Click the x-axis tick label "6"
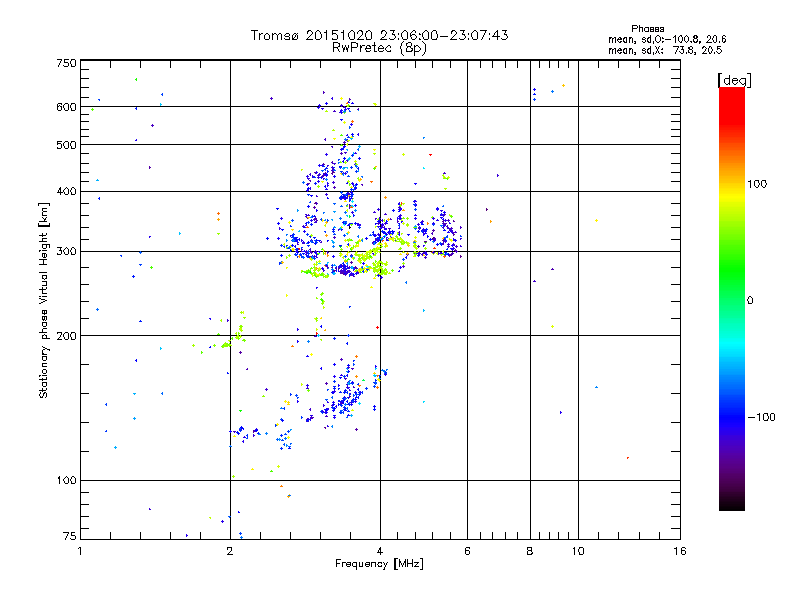800x600 pixels. 467,551
